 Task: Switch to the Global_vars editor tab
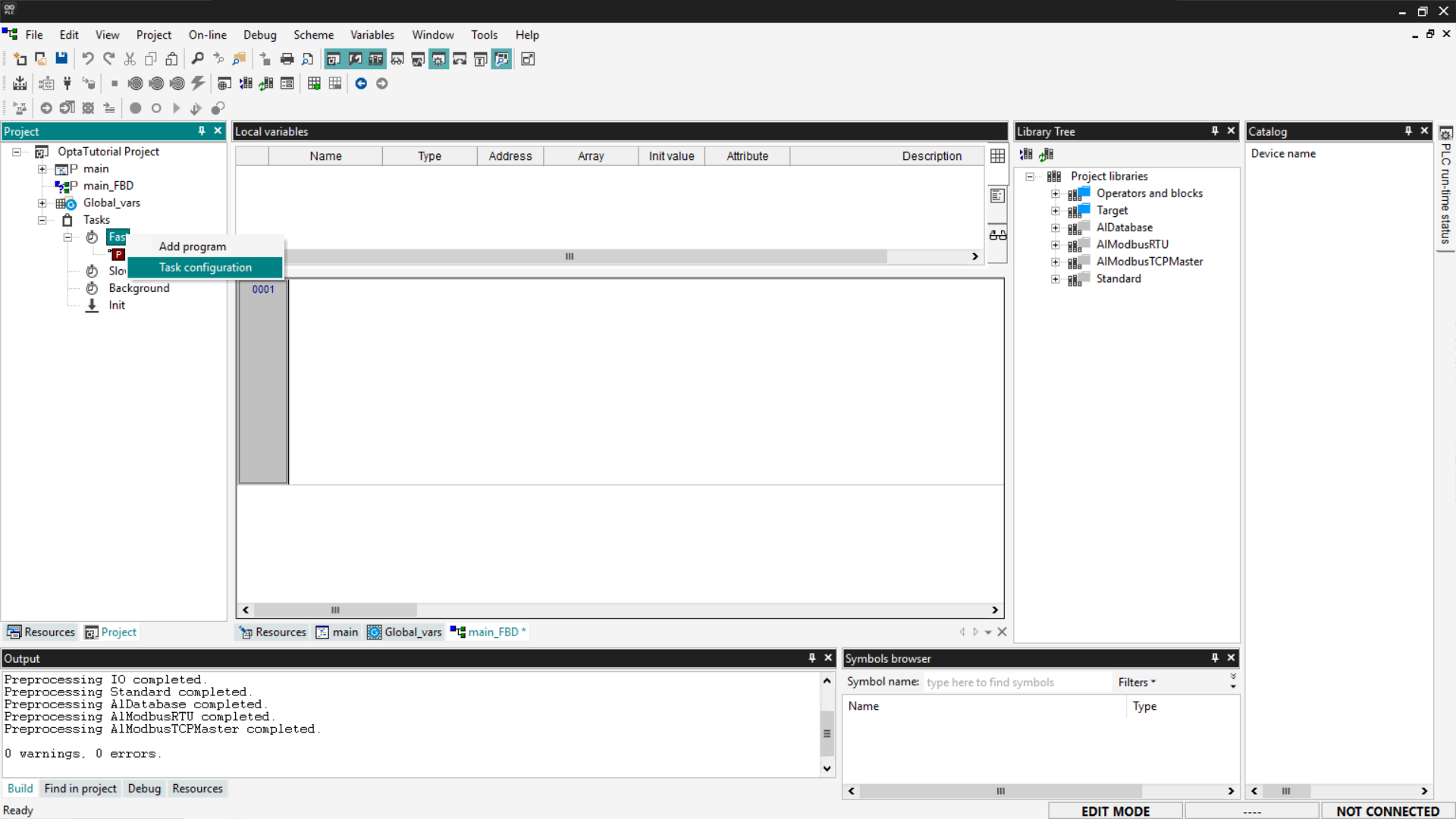(x=405, y=632)
